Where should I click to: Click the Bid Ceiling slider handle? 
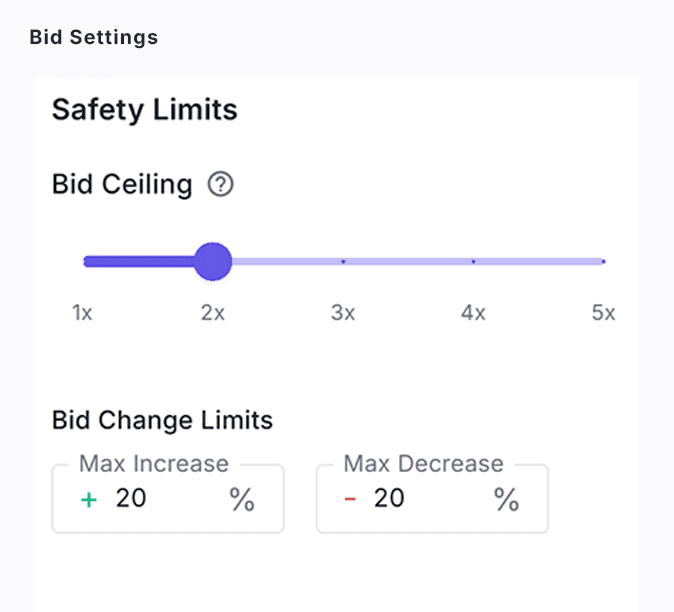(212, 262)
